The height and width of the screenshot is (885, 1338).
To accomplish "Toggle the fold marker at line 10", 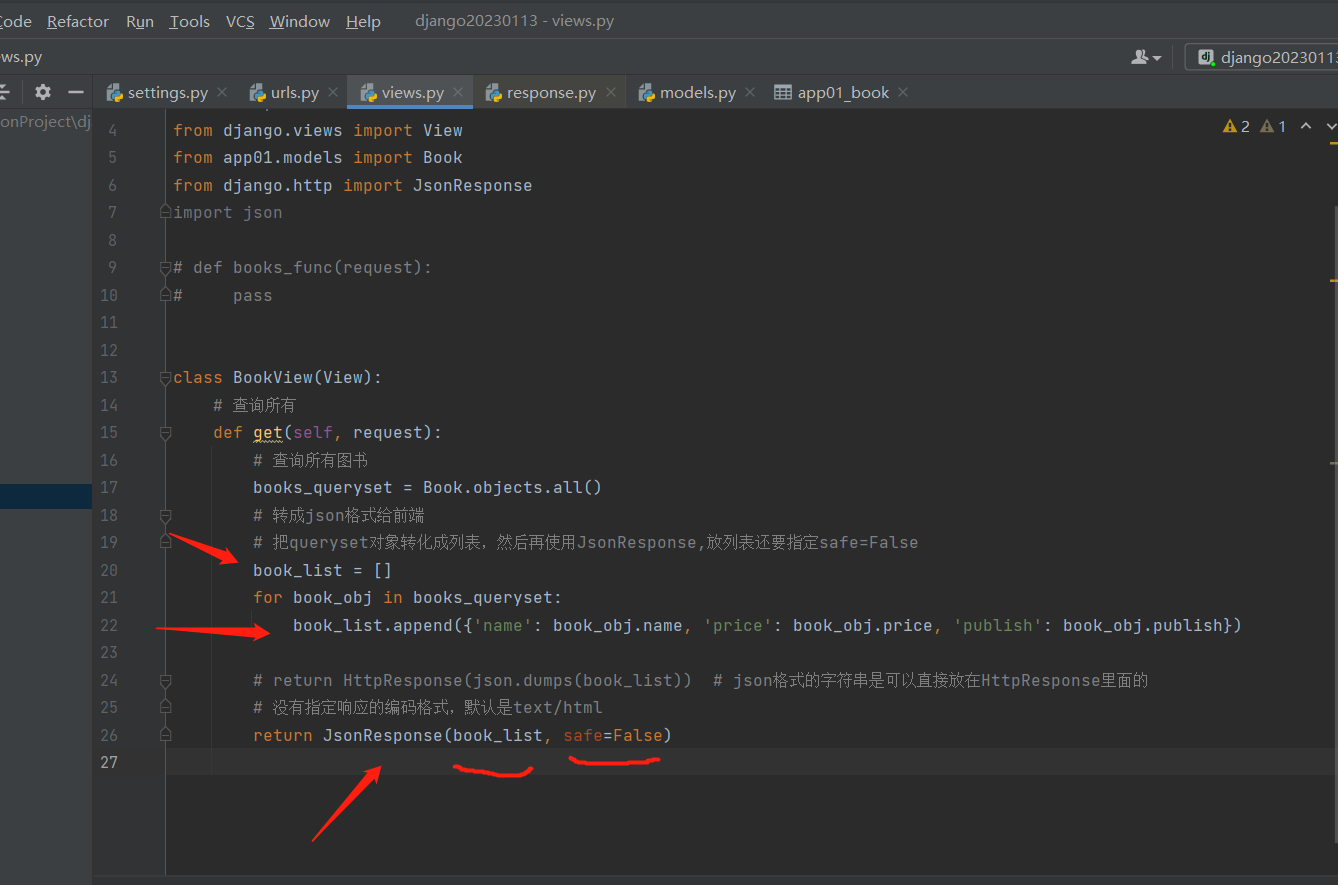I will (x=166, y=295).
